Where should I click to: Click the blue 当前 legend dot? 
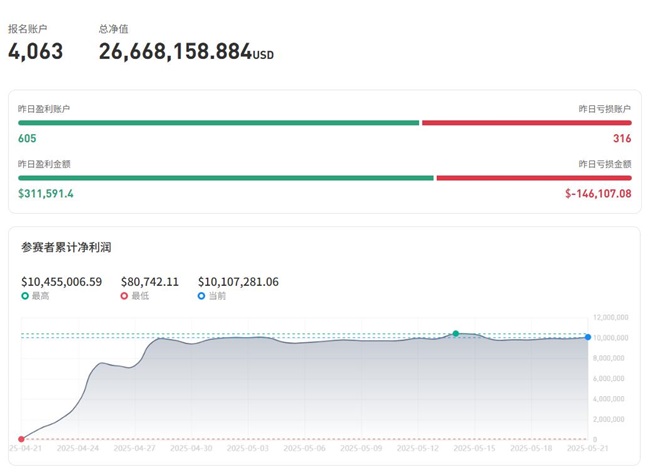click(202, 297)
